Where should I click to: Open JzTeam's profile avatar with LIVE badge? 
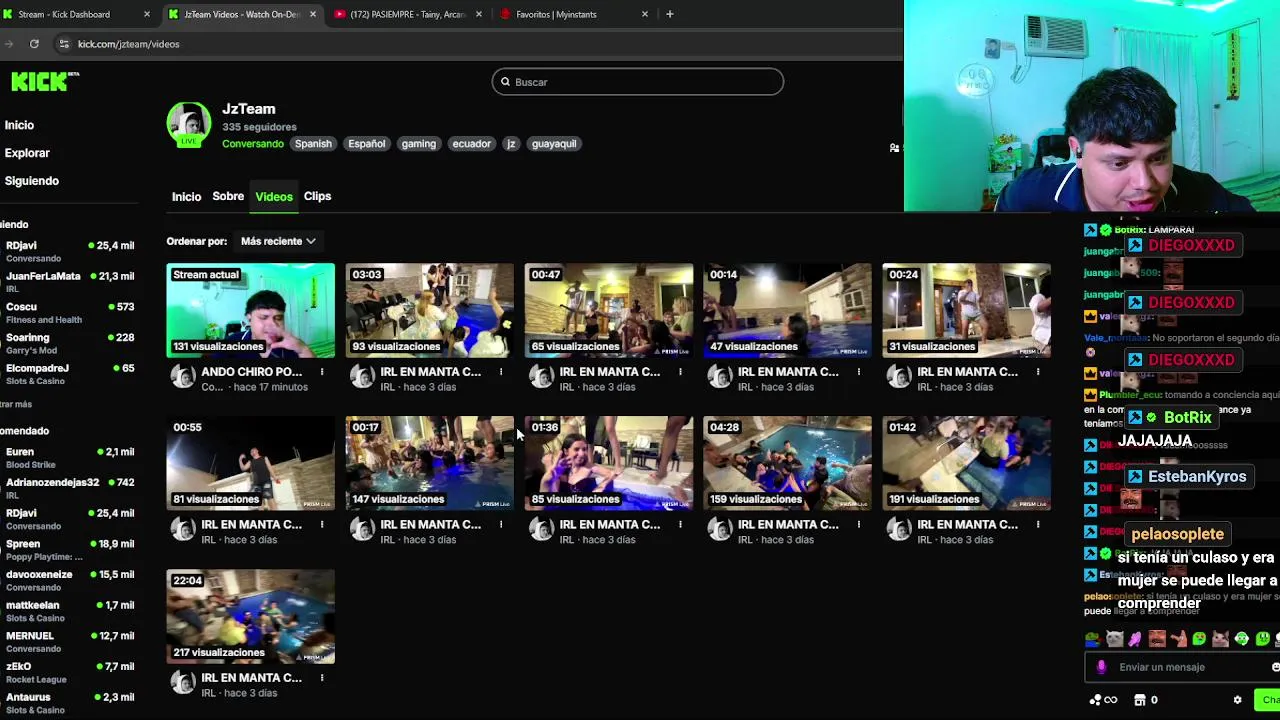[x=188, y=124]
